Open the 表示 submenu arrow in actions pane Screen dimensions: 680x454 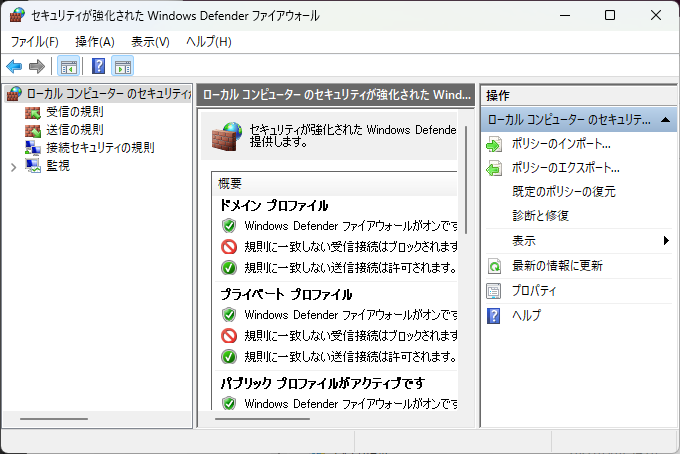pyautogui.click(x=667, y=241)
